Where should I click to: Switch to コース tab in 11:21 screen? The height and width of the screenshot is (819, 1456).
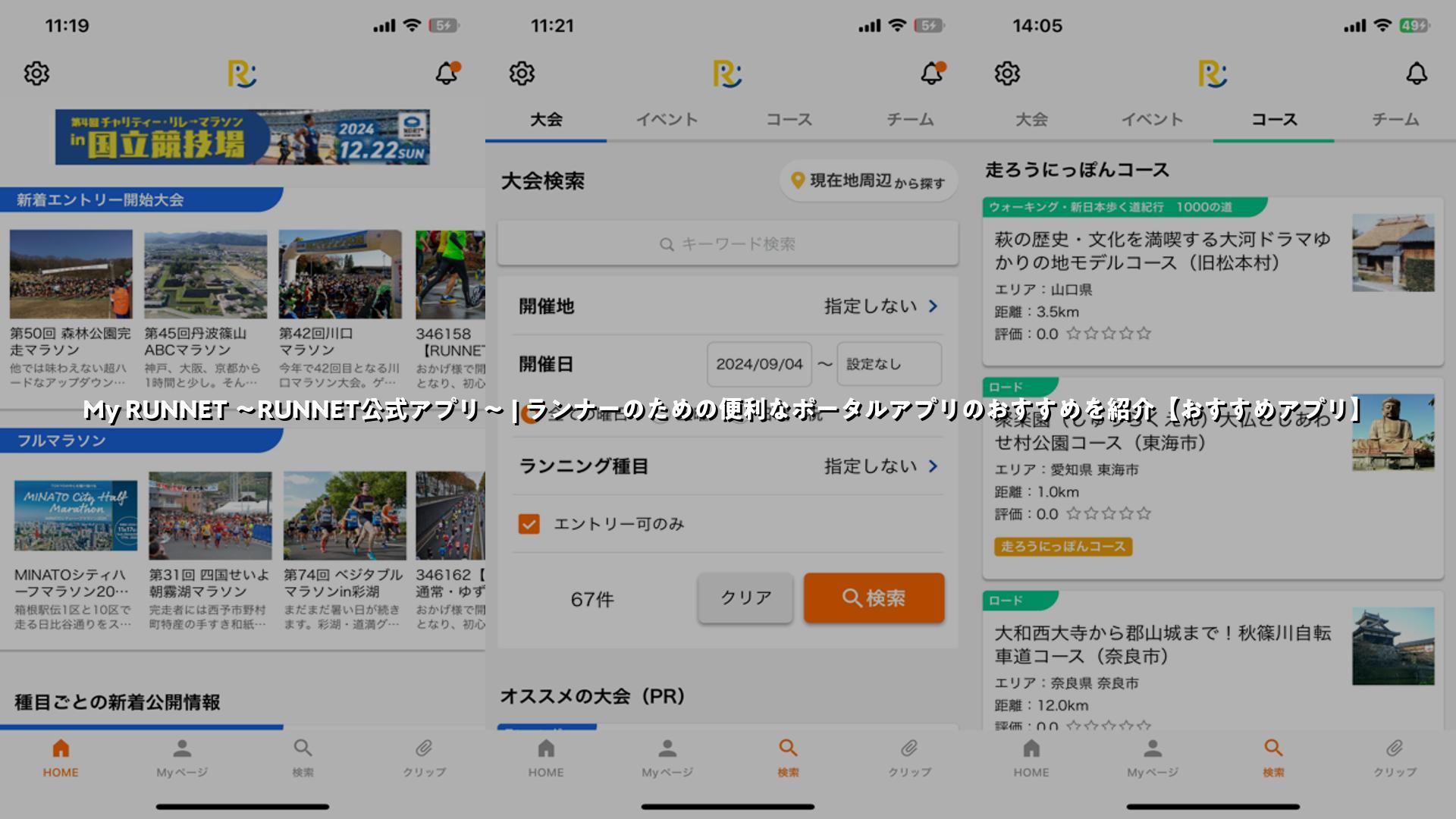pos(789,120)
